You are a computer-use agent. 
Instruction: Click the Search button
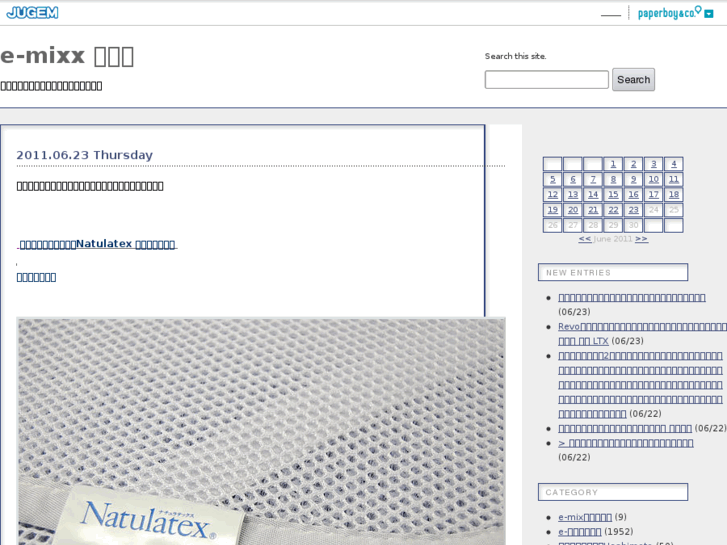point(633,79)
